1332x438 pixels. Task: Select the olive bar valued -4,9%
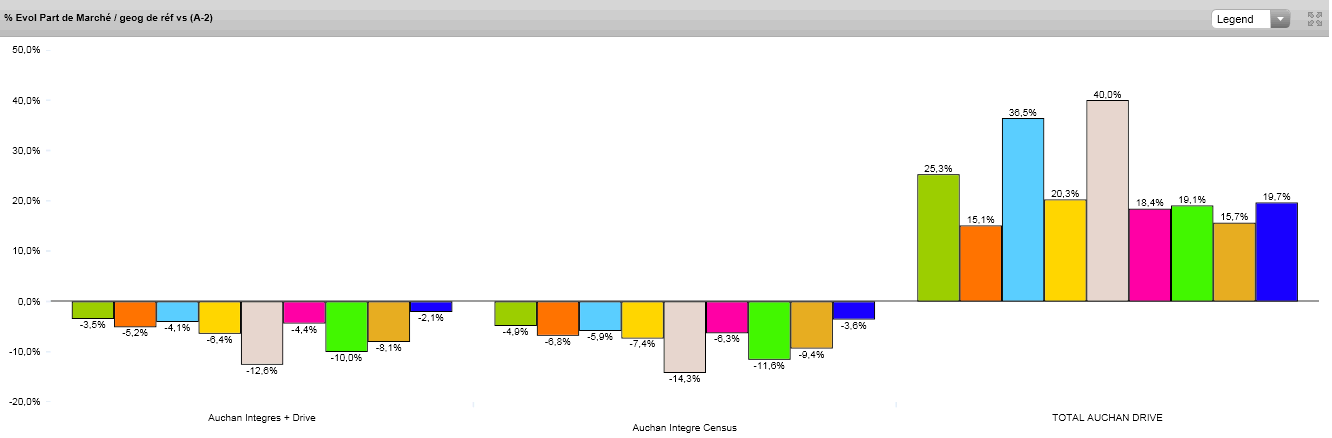coord(516,313)
